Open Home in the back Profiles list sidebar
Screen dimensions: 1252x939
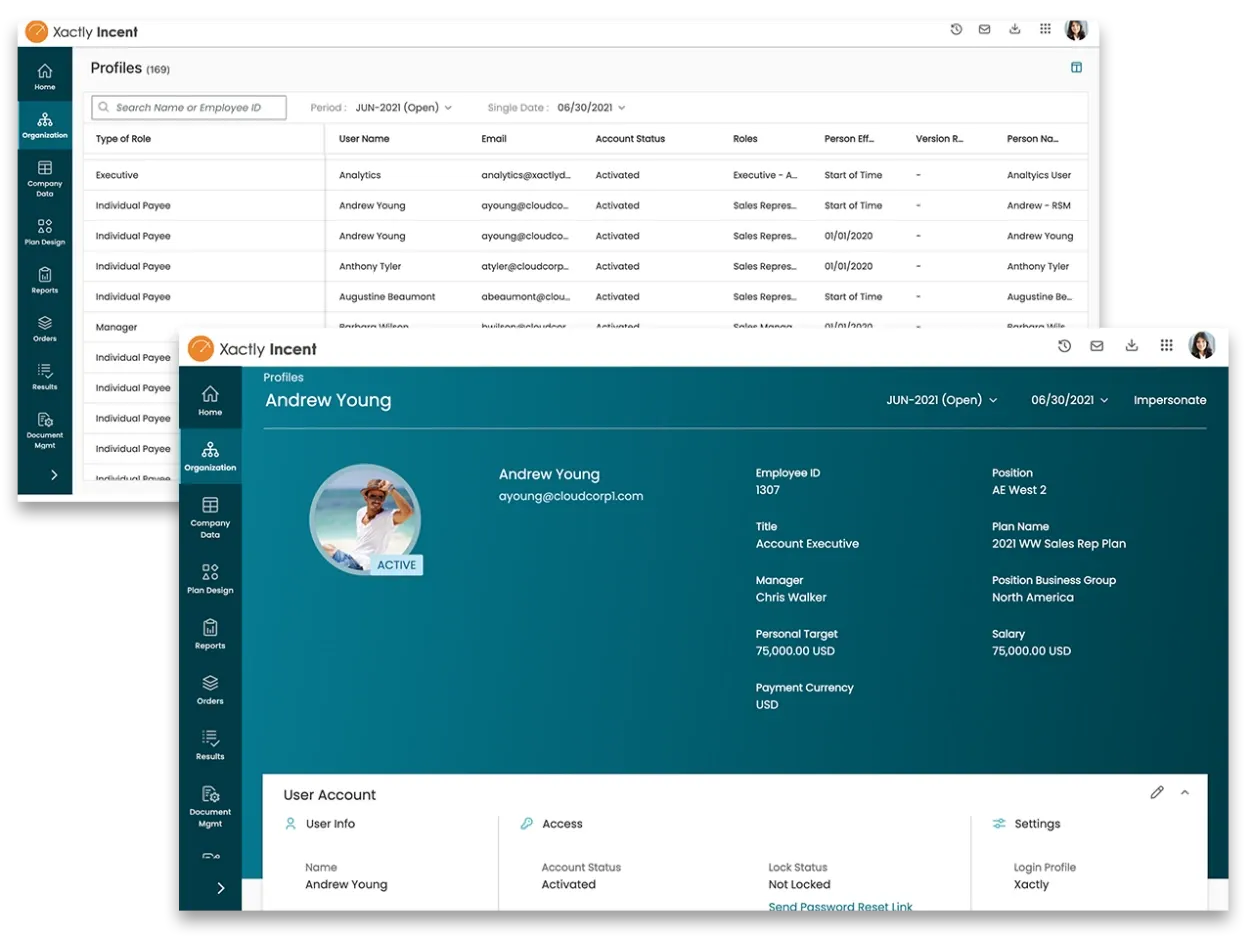[x=45, y=77]
